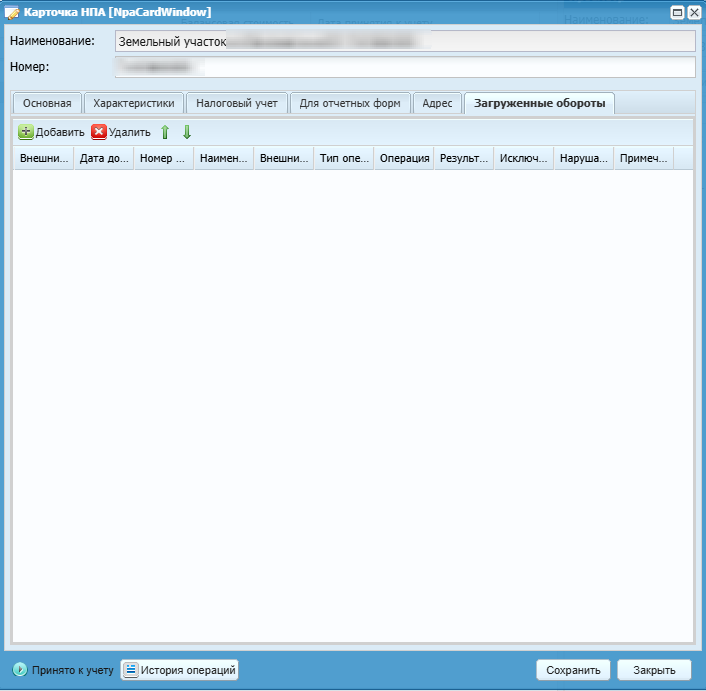Close the card with the title bar X

693,12
